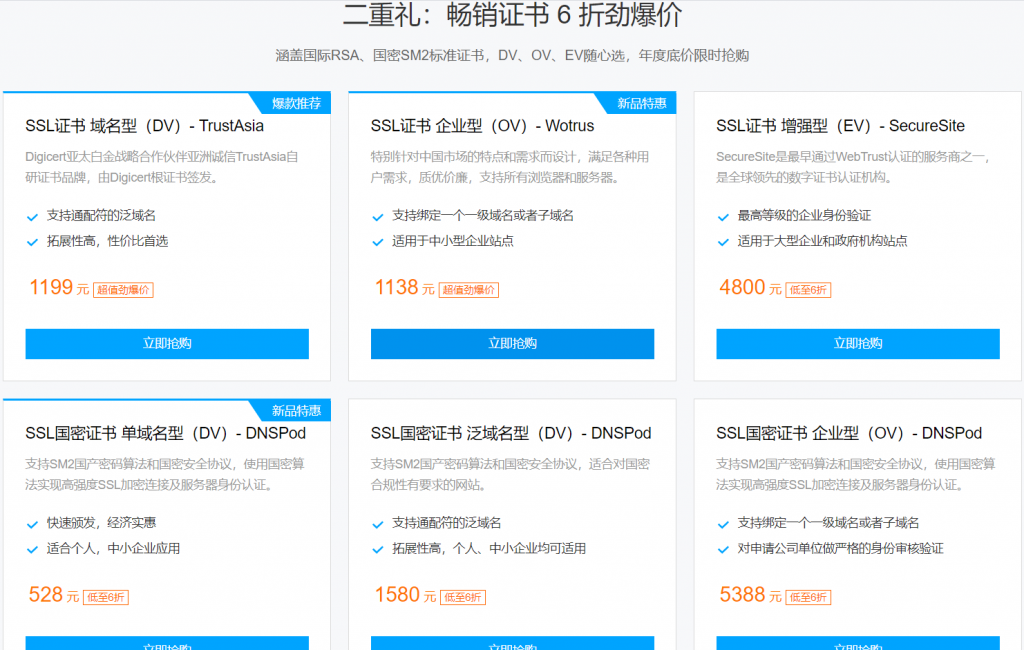Click 支持绑定一个一级域名或者子域名 in the Wotrus card

pos(483,216)
